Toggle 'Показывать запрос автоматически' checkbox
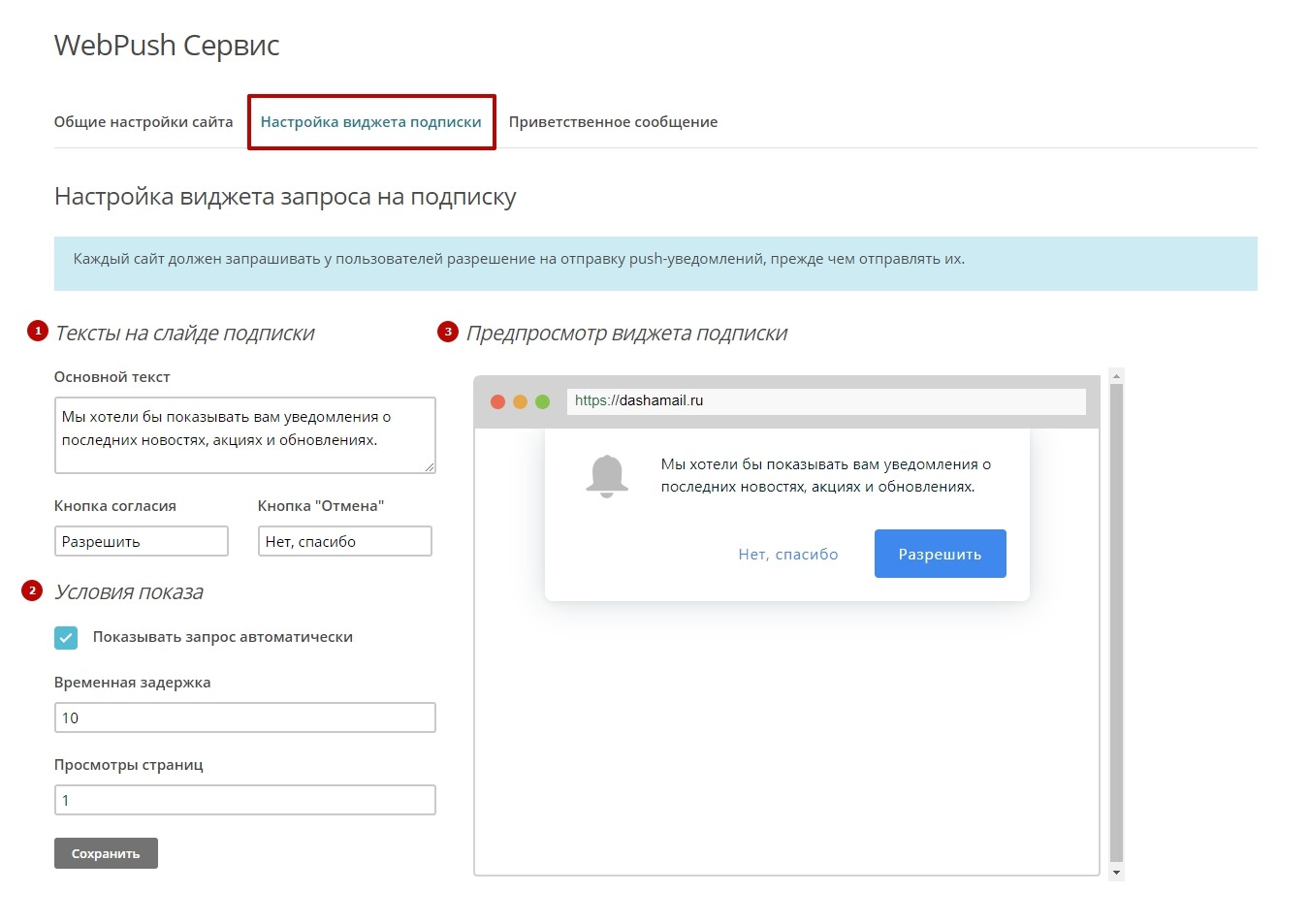 pos(66,637)
